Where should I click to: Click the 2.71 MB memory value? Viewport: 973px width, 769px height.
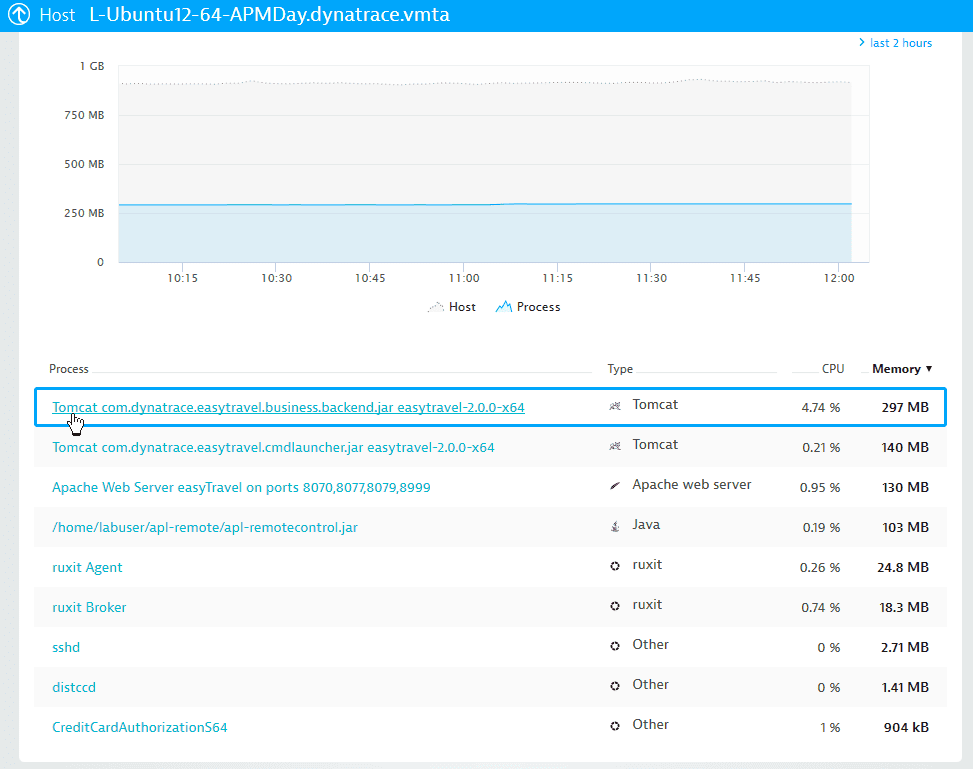[905, 647]
